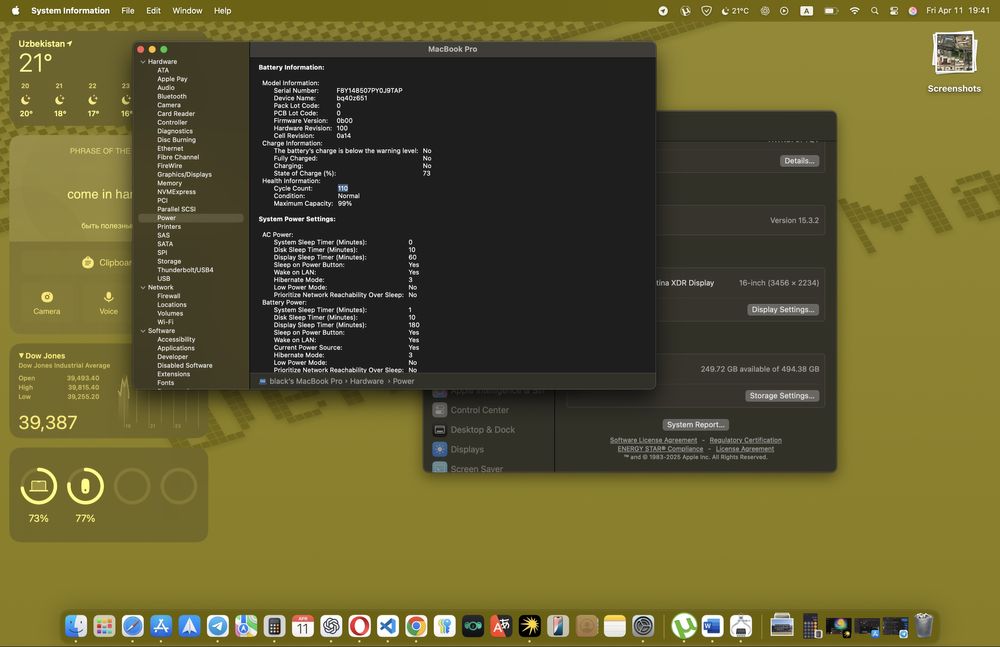The width and height of the screenshot is (1000, 647).
Task: Open the App Store dock icon
Action: coord(161,626)
